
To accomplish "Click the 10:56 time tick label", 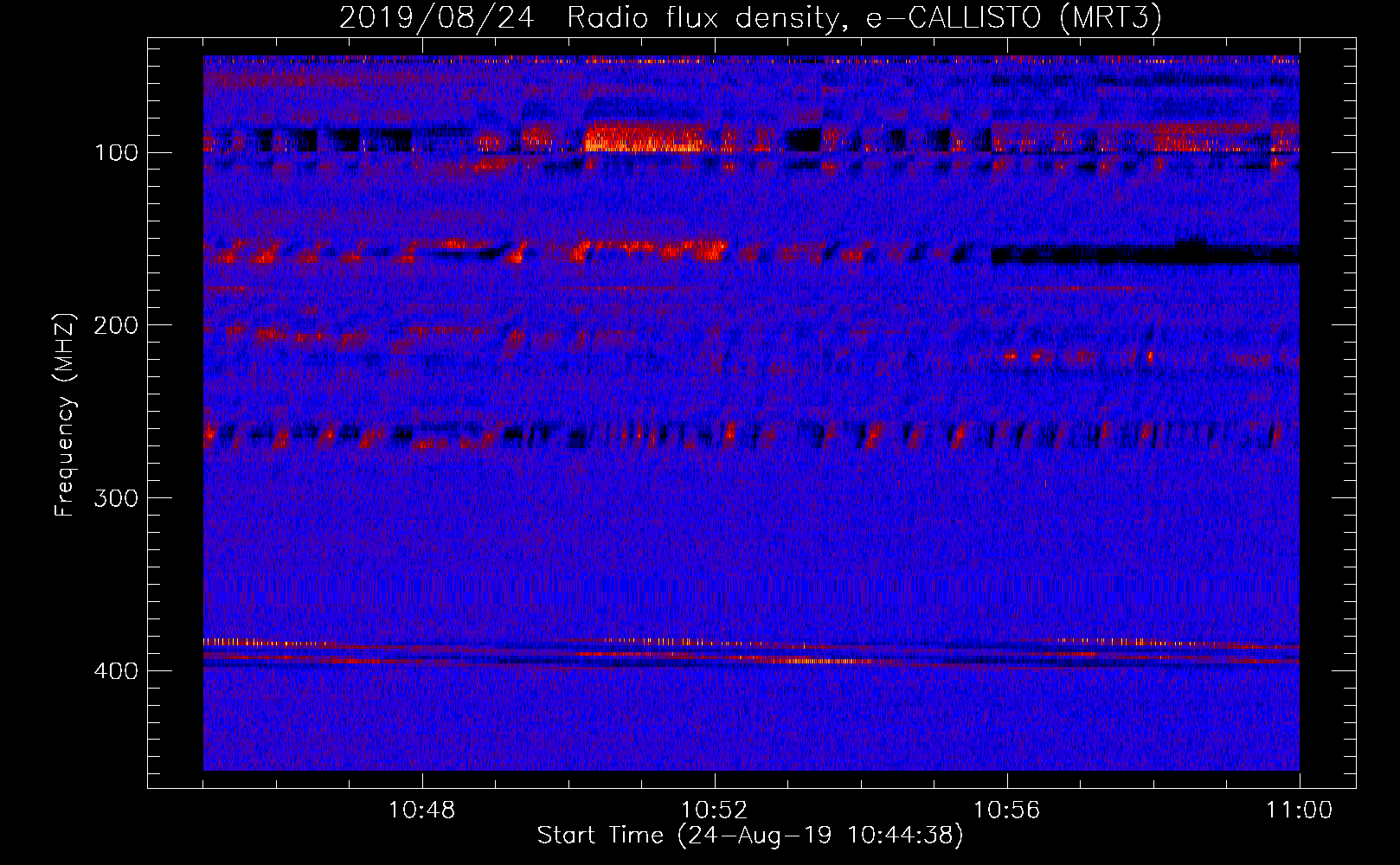I will click(x=1006, y=811).
